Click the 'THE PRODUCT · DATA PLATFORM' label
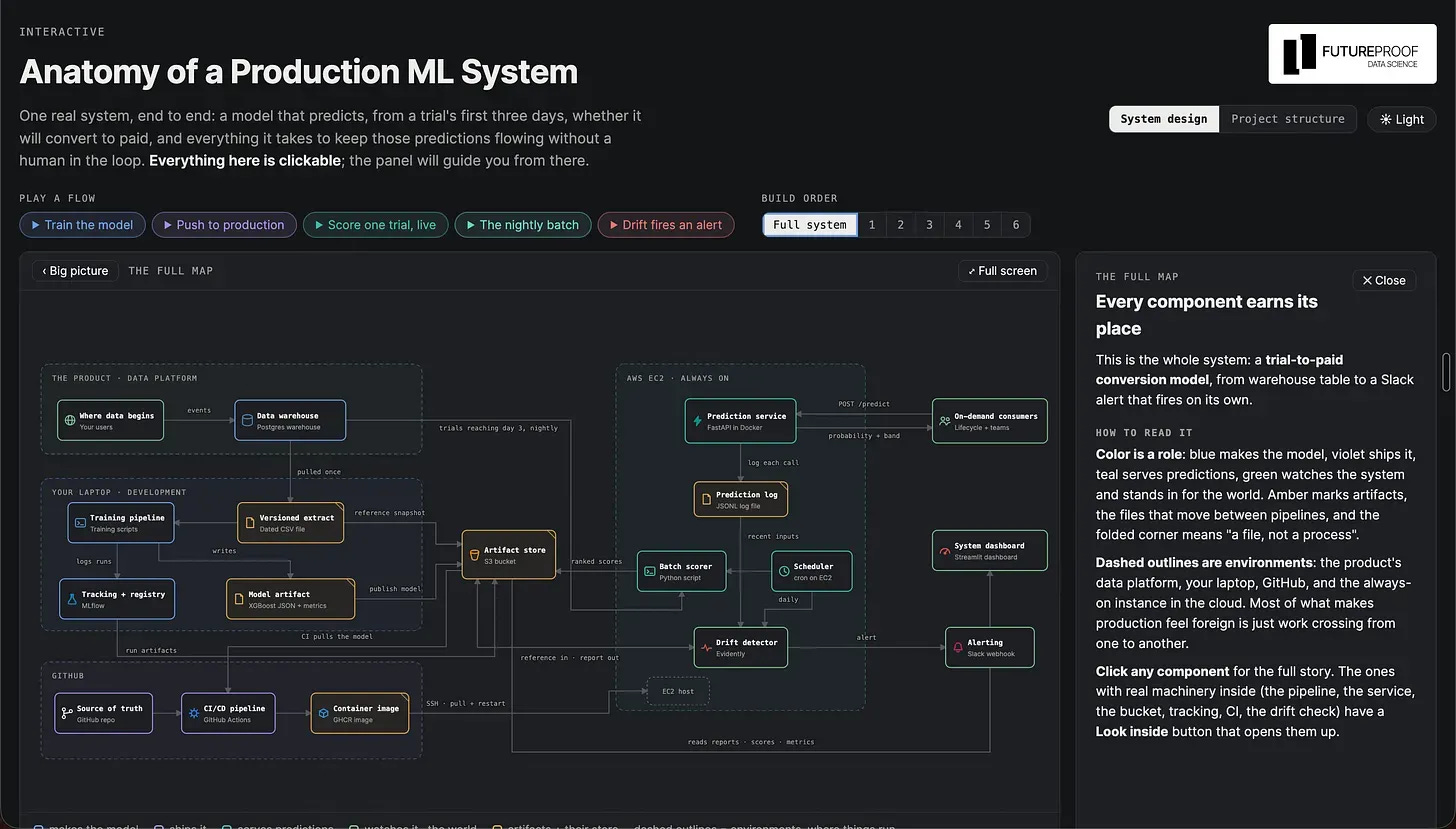 (x=124, y=379)
